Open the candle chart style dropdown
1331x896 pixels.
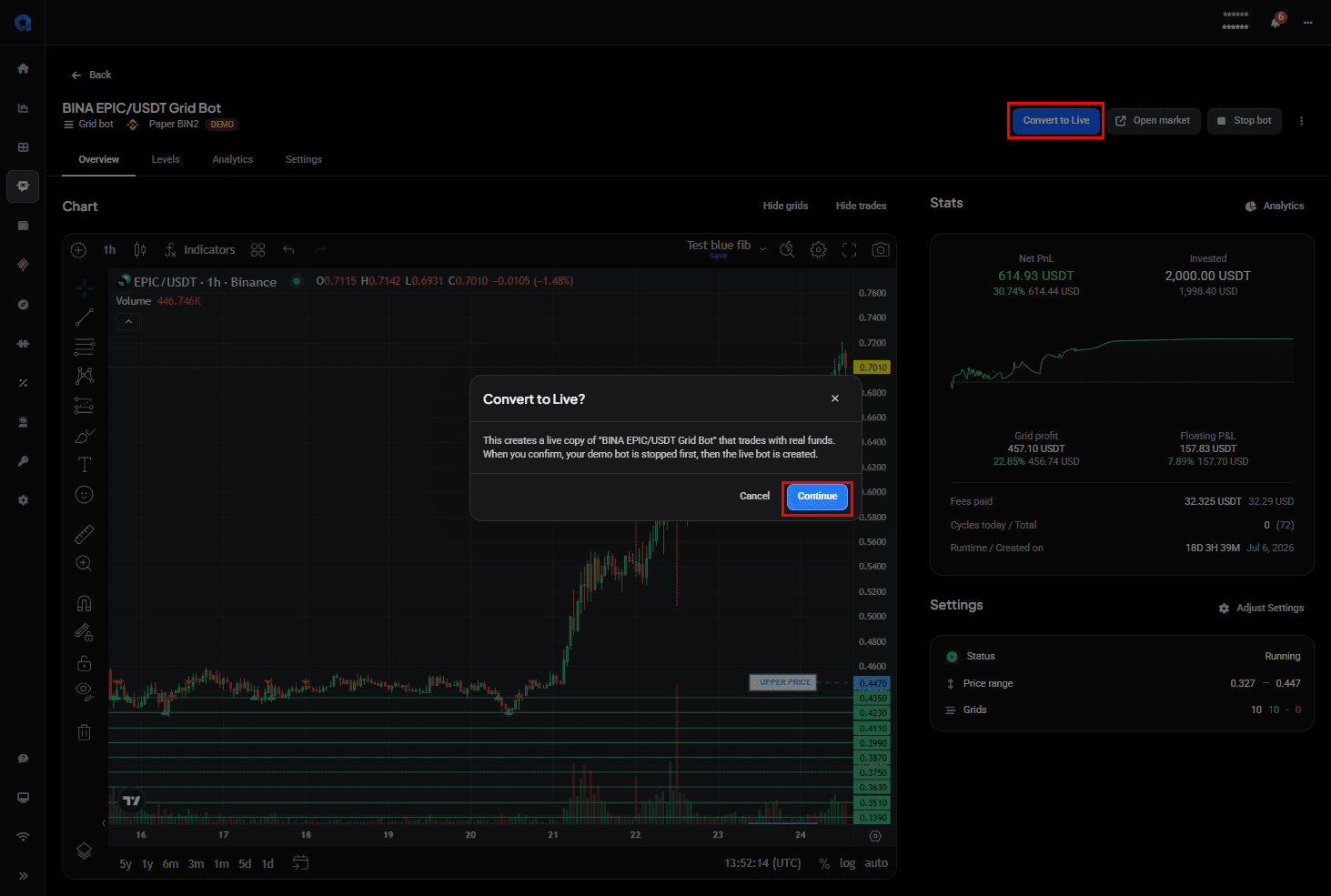point(139,250)
